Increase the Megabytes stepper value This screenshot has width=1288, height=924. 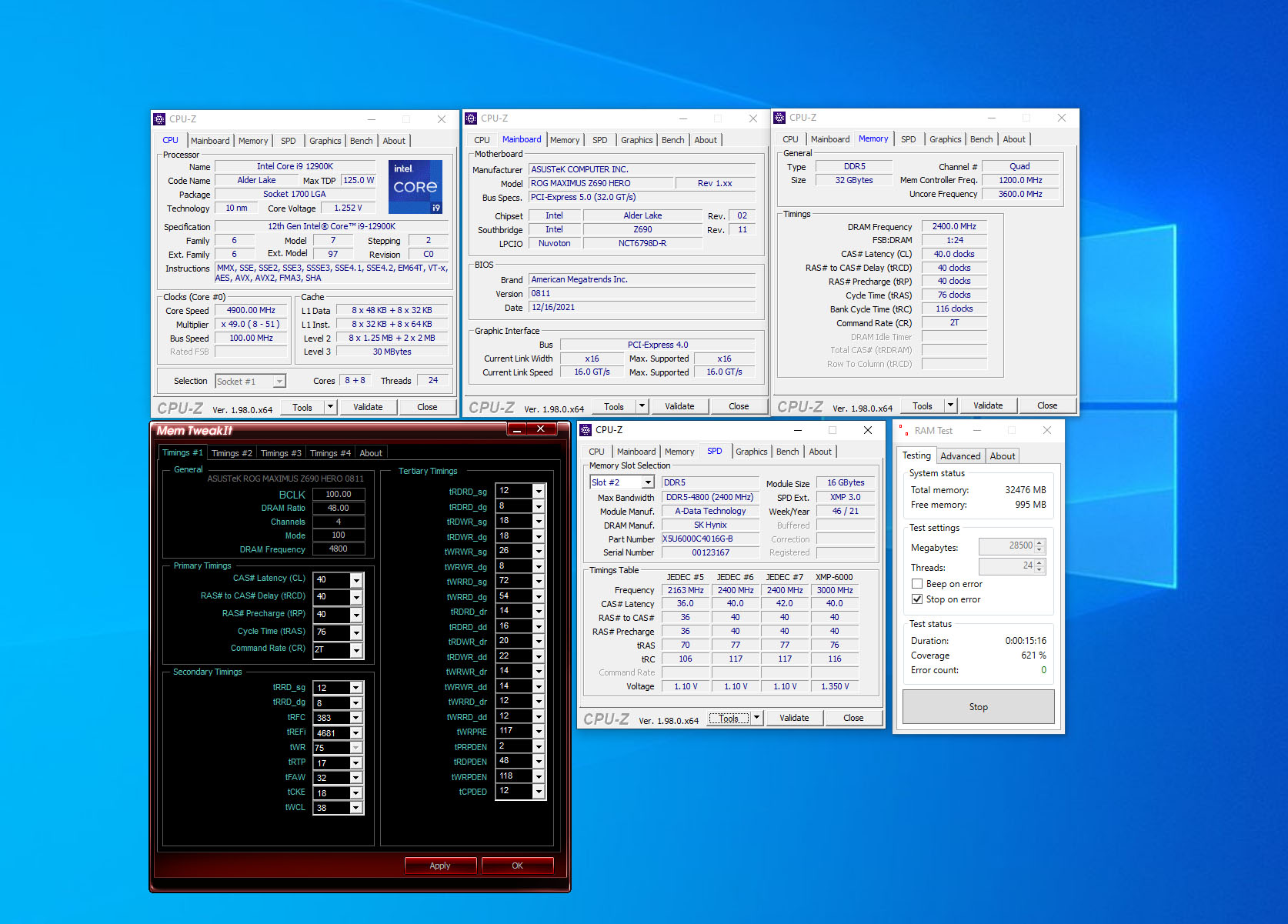[x=1039, y=542]
